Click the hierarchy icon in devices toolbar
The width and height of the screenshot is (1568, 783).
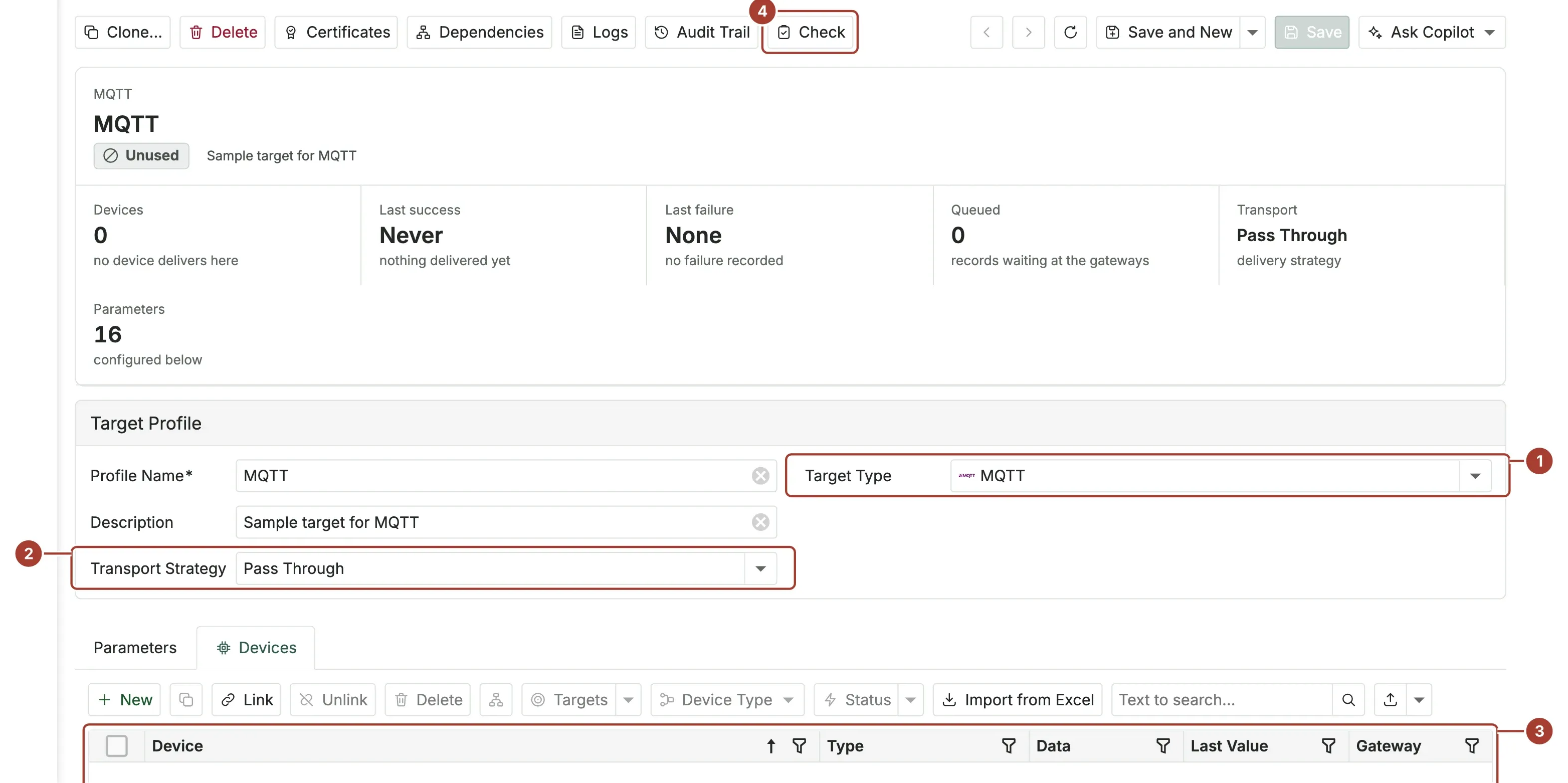[x=496, y=700]
